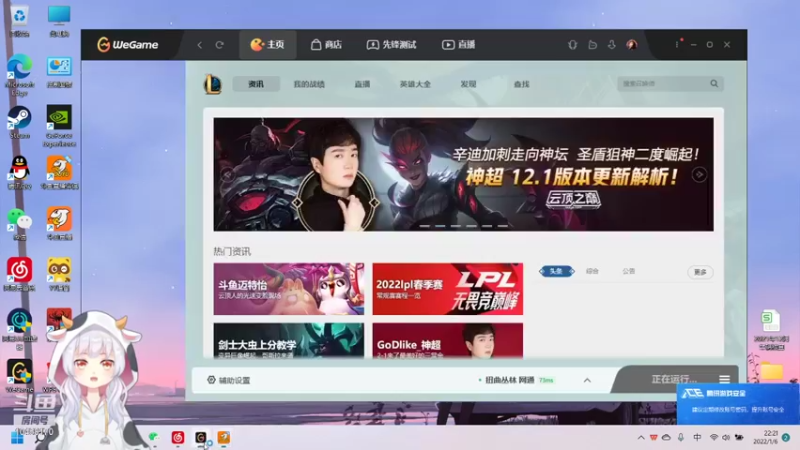The height and width of the screenshot is (450, 800).
Task: Open the hamburger menu beside 正在运行
Action: pos(724,379)
